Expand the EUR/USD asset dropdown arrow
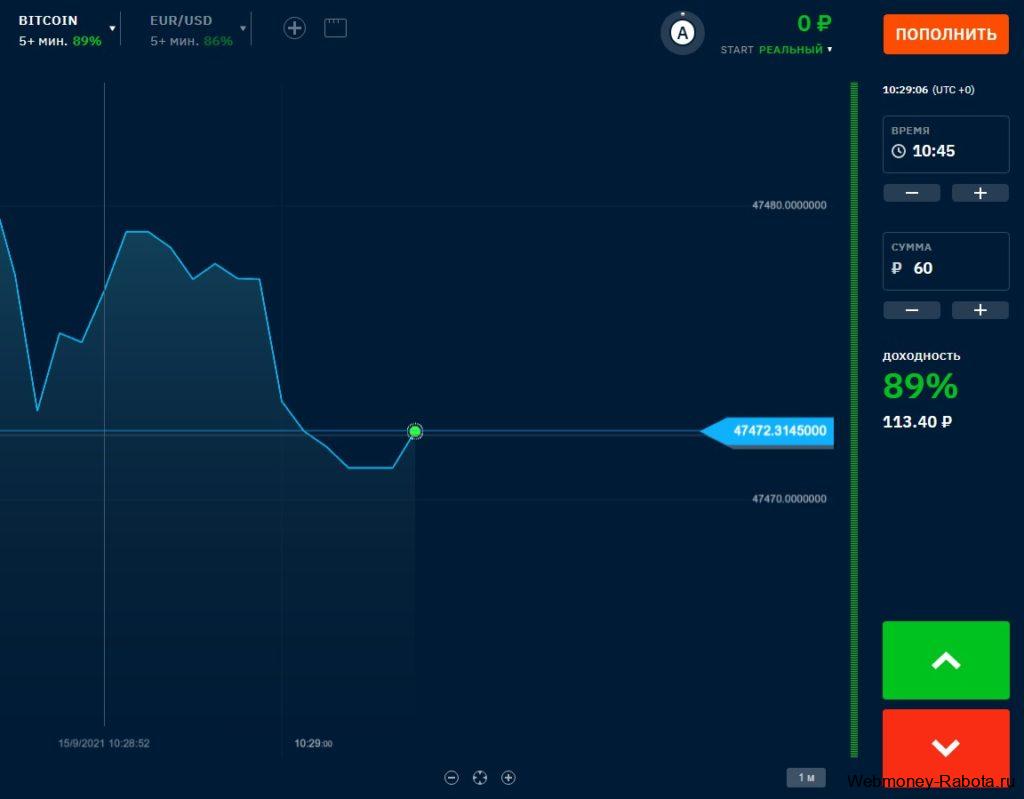1024x799 pixels. [243, 29]
